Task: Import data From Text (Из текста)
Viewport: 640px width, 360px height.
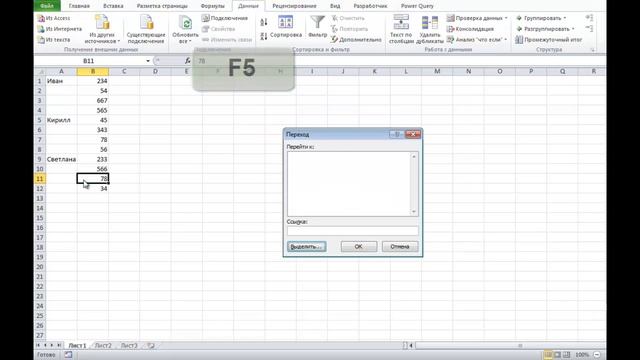Action: pos(54,40)
